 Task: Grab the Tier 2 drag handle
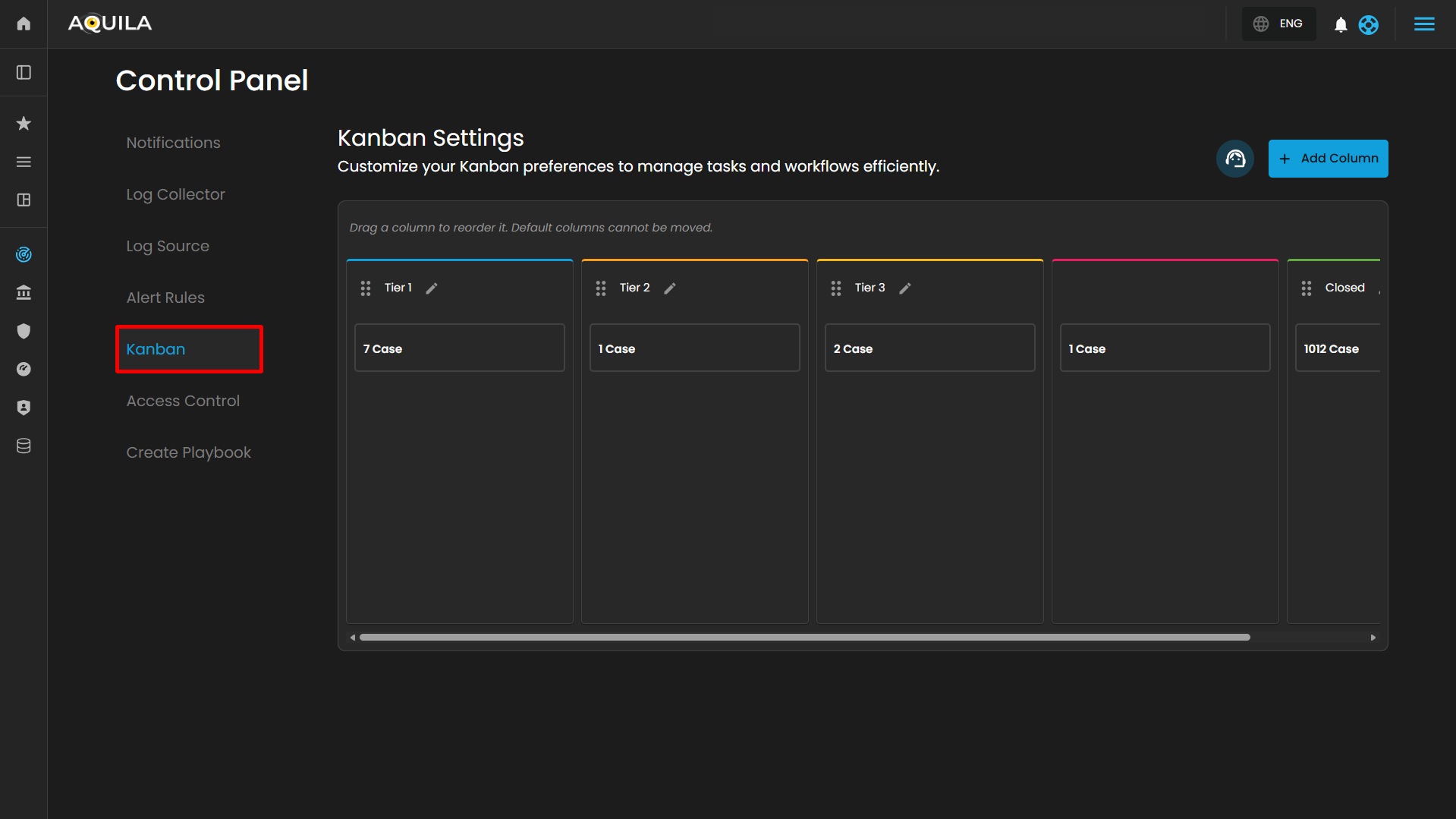click(601, 288)
